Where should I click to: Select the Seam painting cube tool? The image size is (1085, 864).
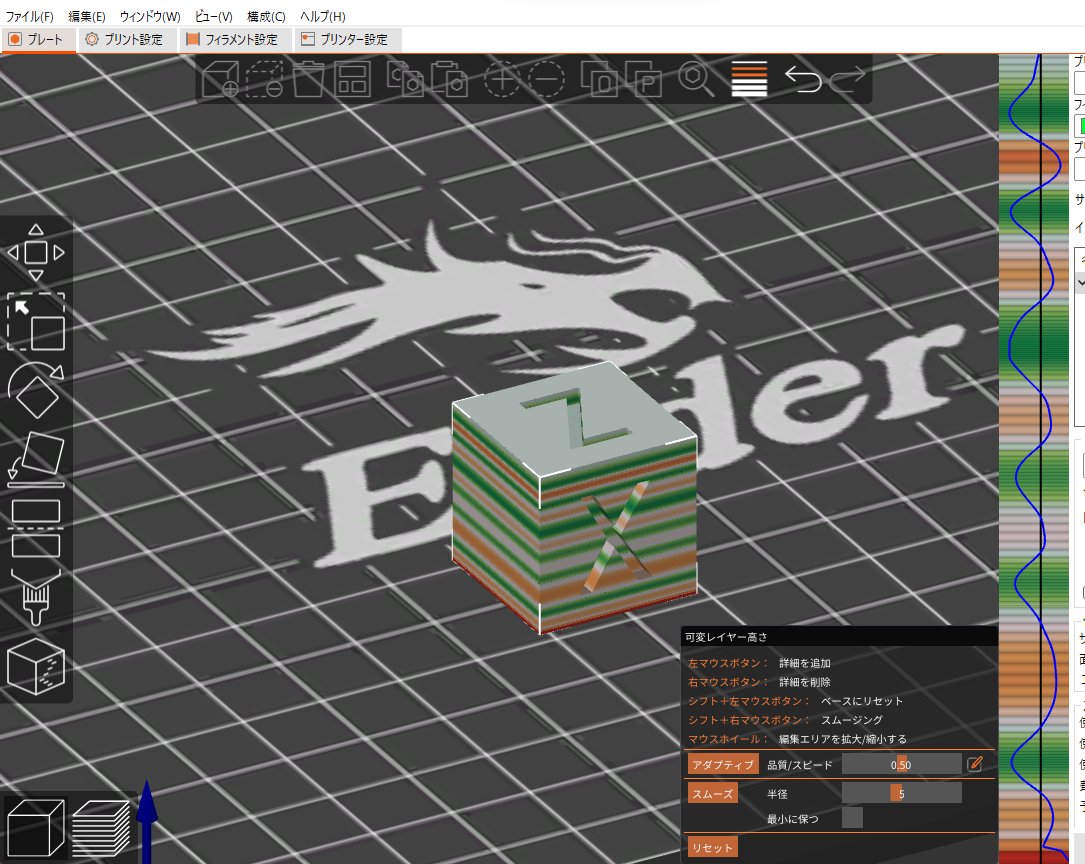tap(36, 667)
